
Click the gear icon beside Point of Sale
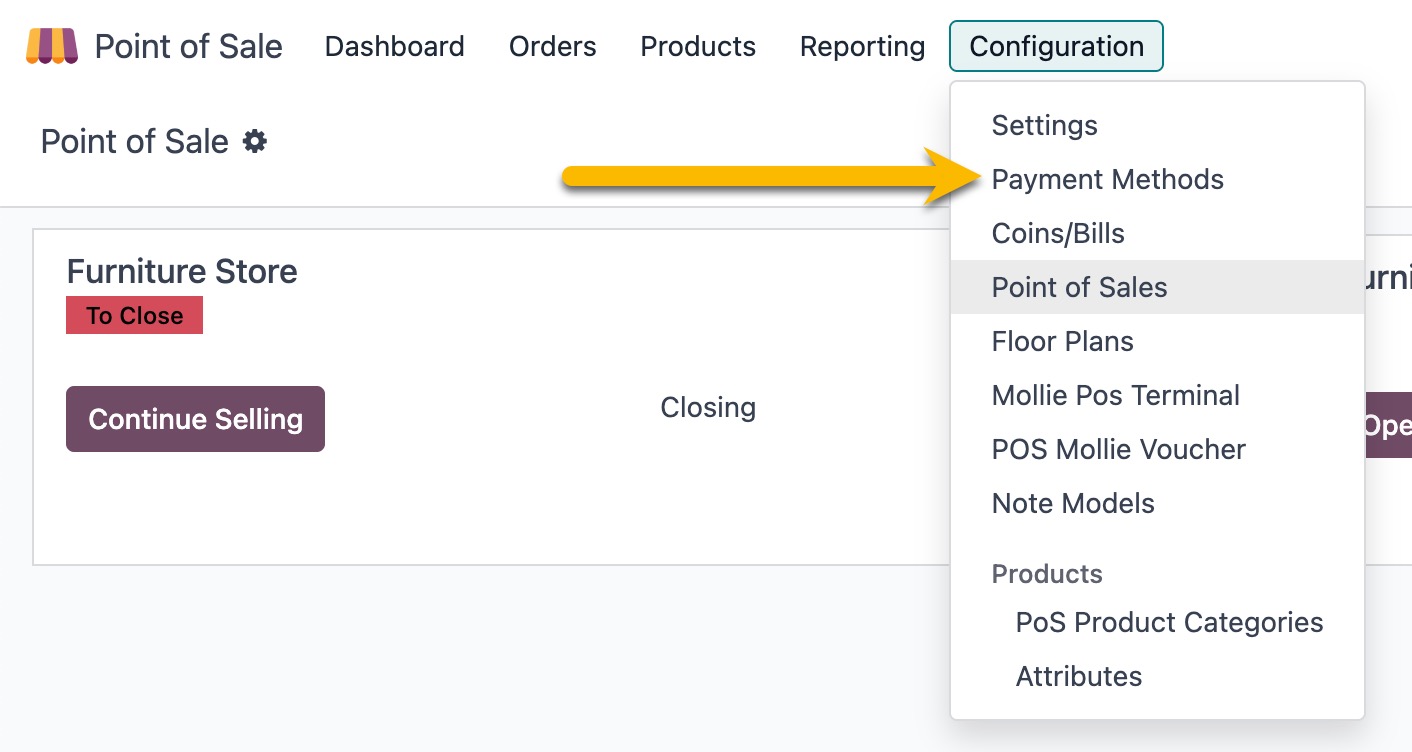click(255, 142)
